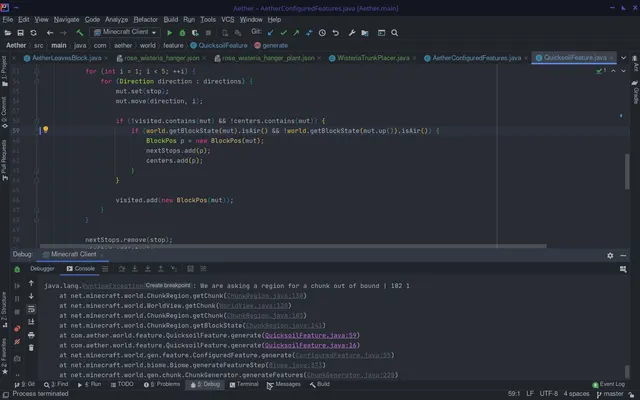
Task: Expand the hidden editor tabs list chevron
Action: pos(623,58)
